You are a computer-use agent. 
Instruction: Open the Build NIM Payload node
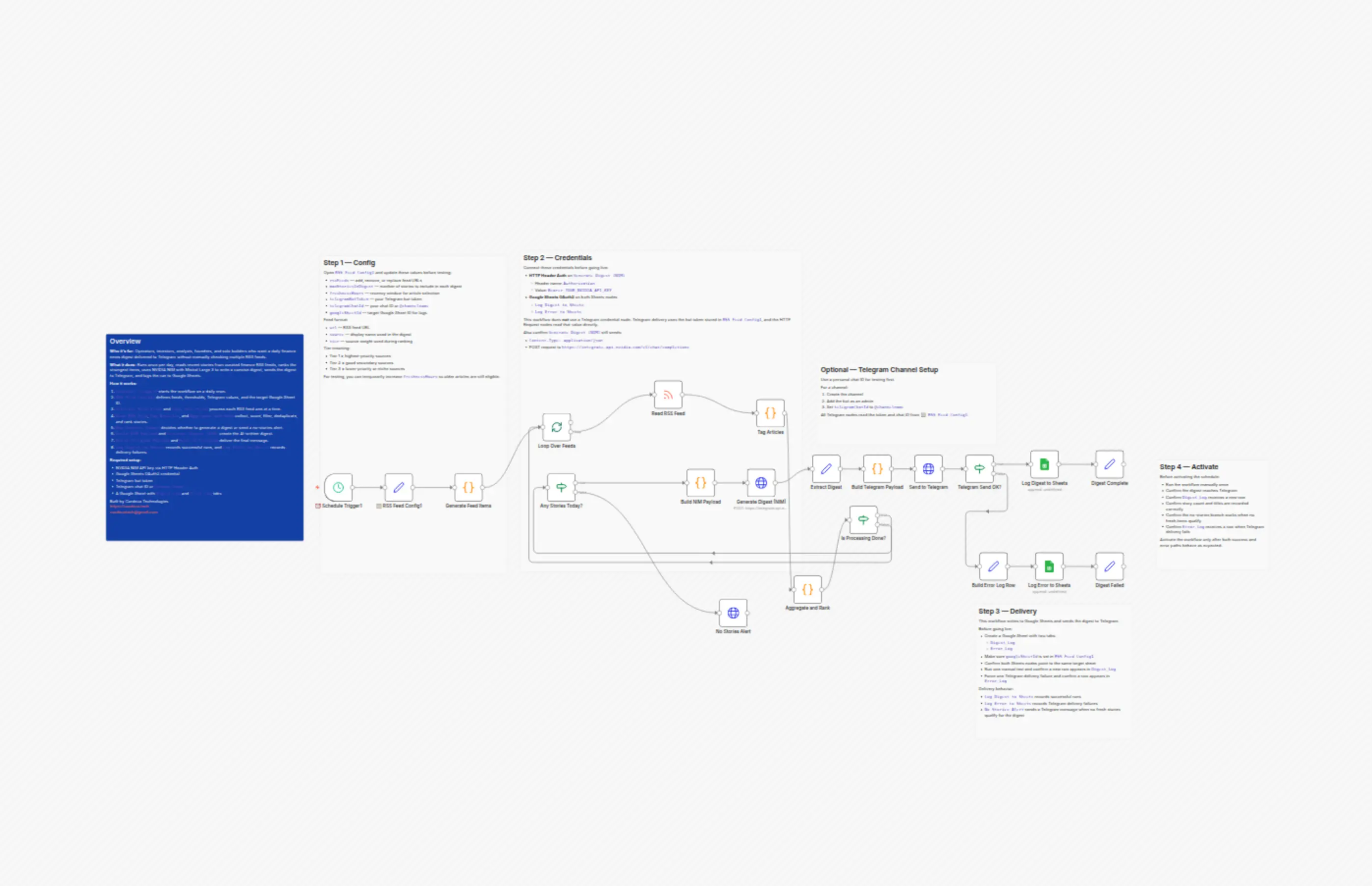coord(700,483)
